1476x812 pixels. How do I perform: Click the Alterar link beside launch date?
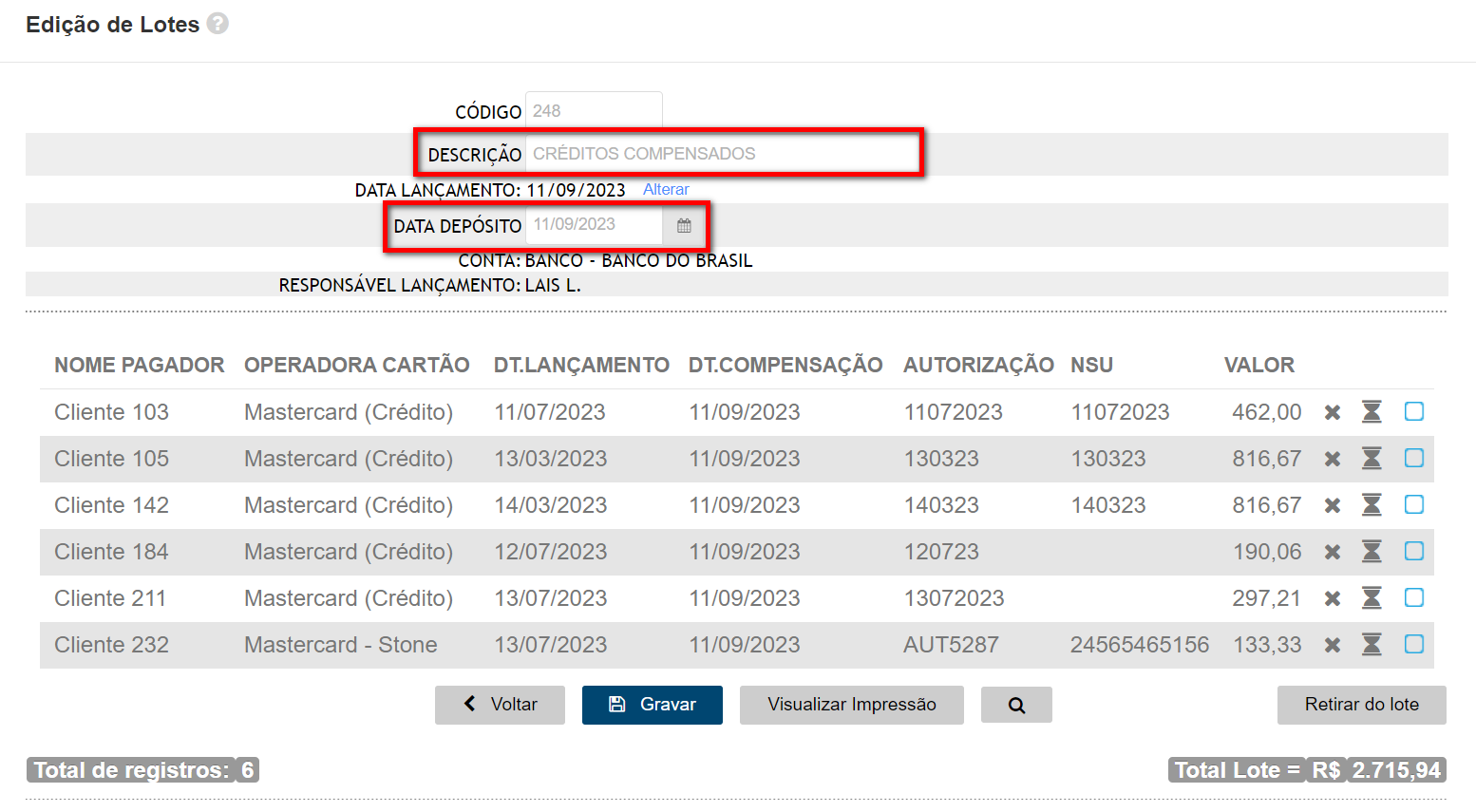point(666,189)
